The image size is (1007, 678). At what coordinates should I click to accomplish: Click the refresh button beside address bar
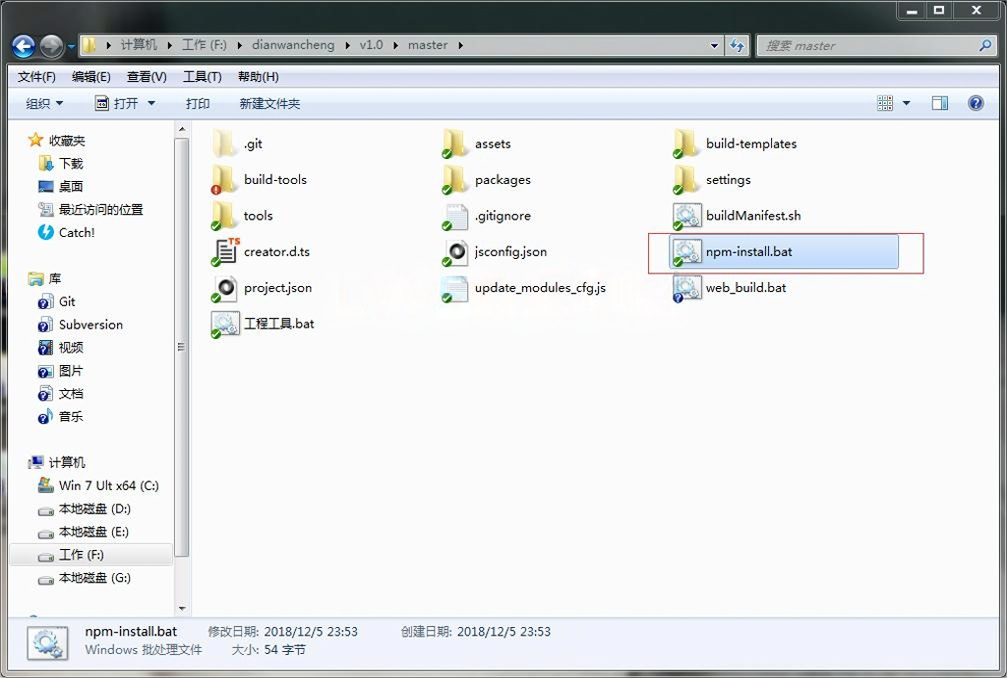pyautogui.click(x=737, y=46)
